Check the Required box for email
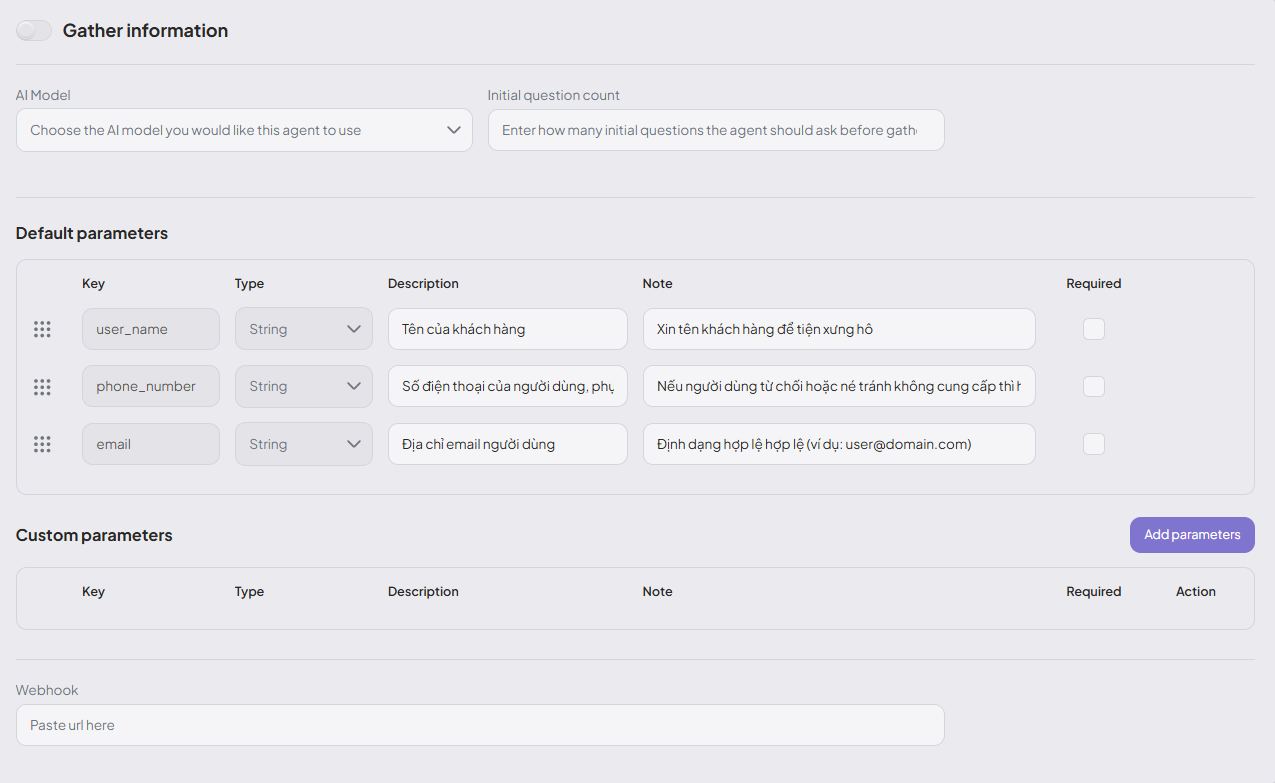Screen dimensions: 1275x783 1094,444
